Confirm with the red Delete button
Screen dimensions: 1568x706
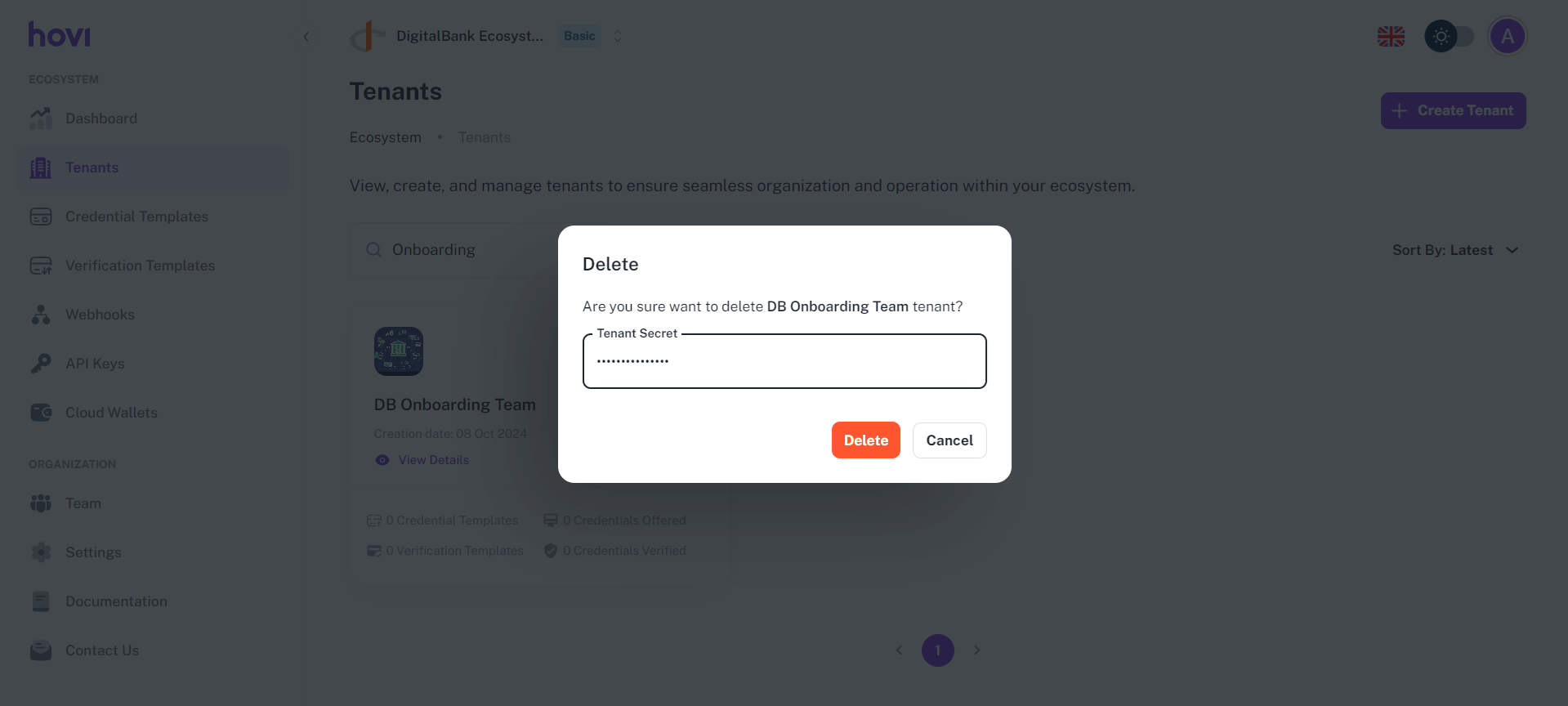(x=865, y=440)
